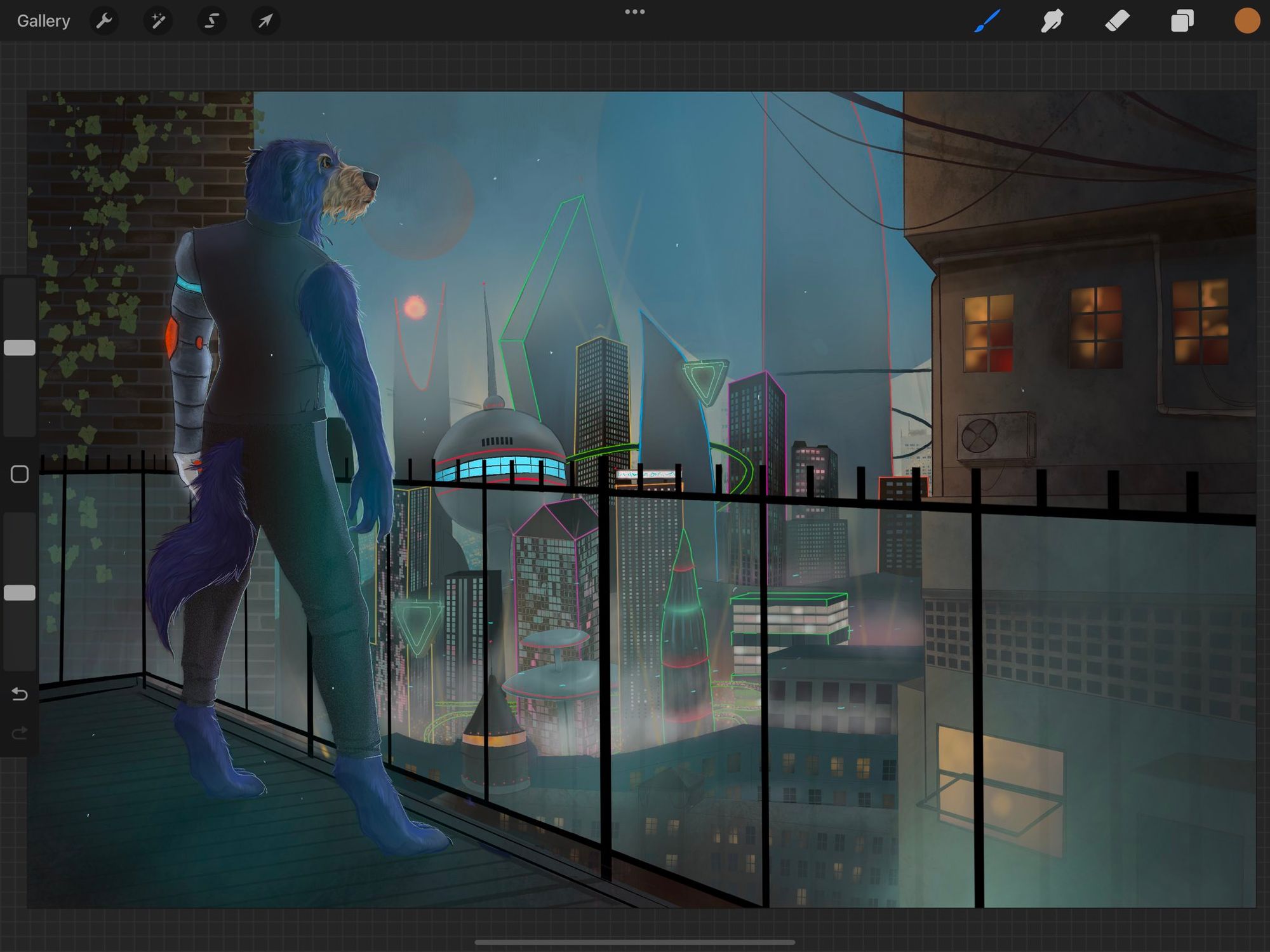Viewport: 1270px width, 952px height.
Task: Select the Eraser tool
Action: [x=1118, y=21]
